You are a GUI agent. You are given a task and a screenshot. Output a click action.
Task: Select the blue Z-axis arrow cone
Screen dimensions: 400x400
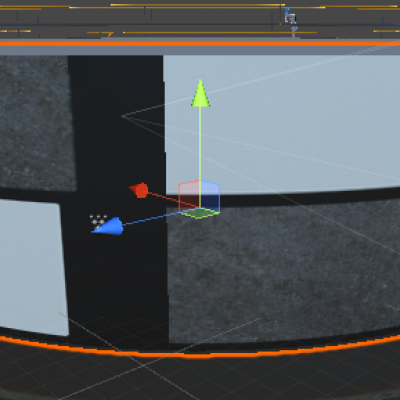(108, 227)
